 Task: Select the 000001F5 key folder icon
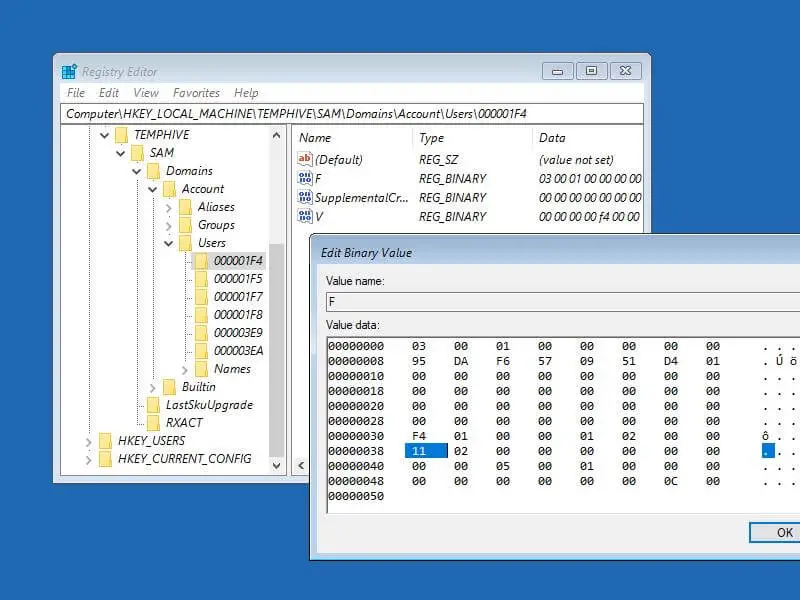[x=202, y=279]
